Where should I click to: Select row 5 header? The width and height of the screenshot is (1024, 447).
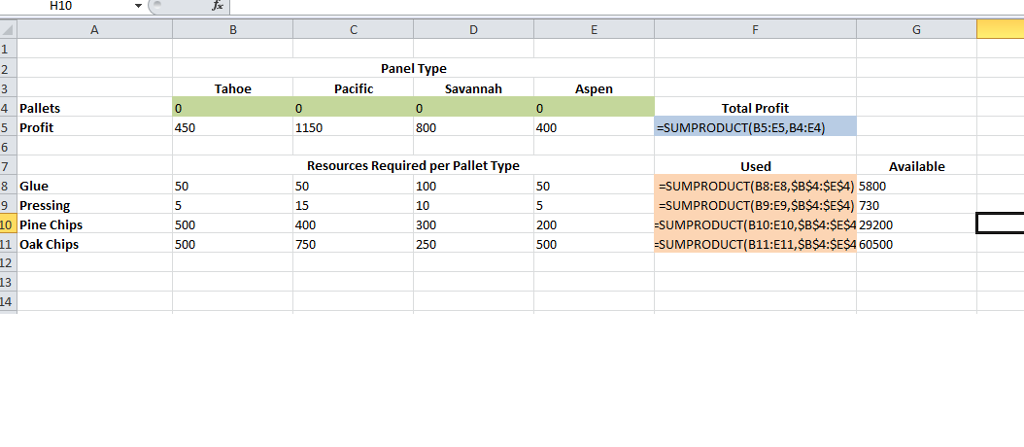click(x=8, y=127)
